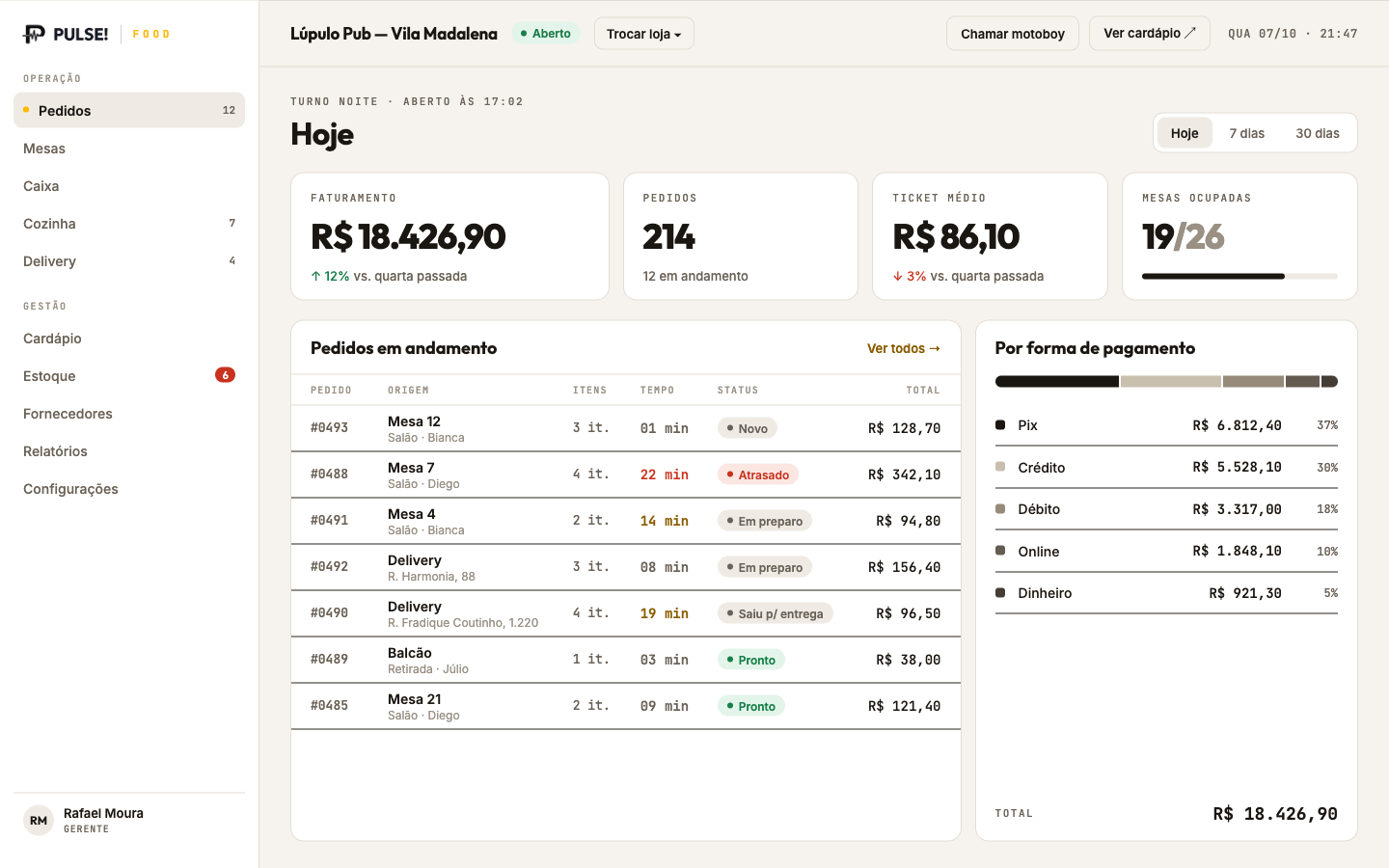Click the Pix legend color square
The height and width of the screenshot is (868, 1389).
click(1000, 425)
